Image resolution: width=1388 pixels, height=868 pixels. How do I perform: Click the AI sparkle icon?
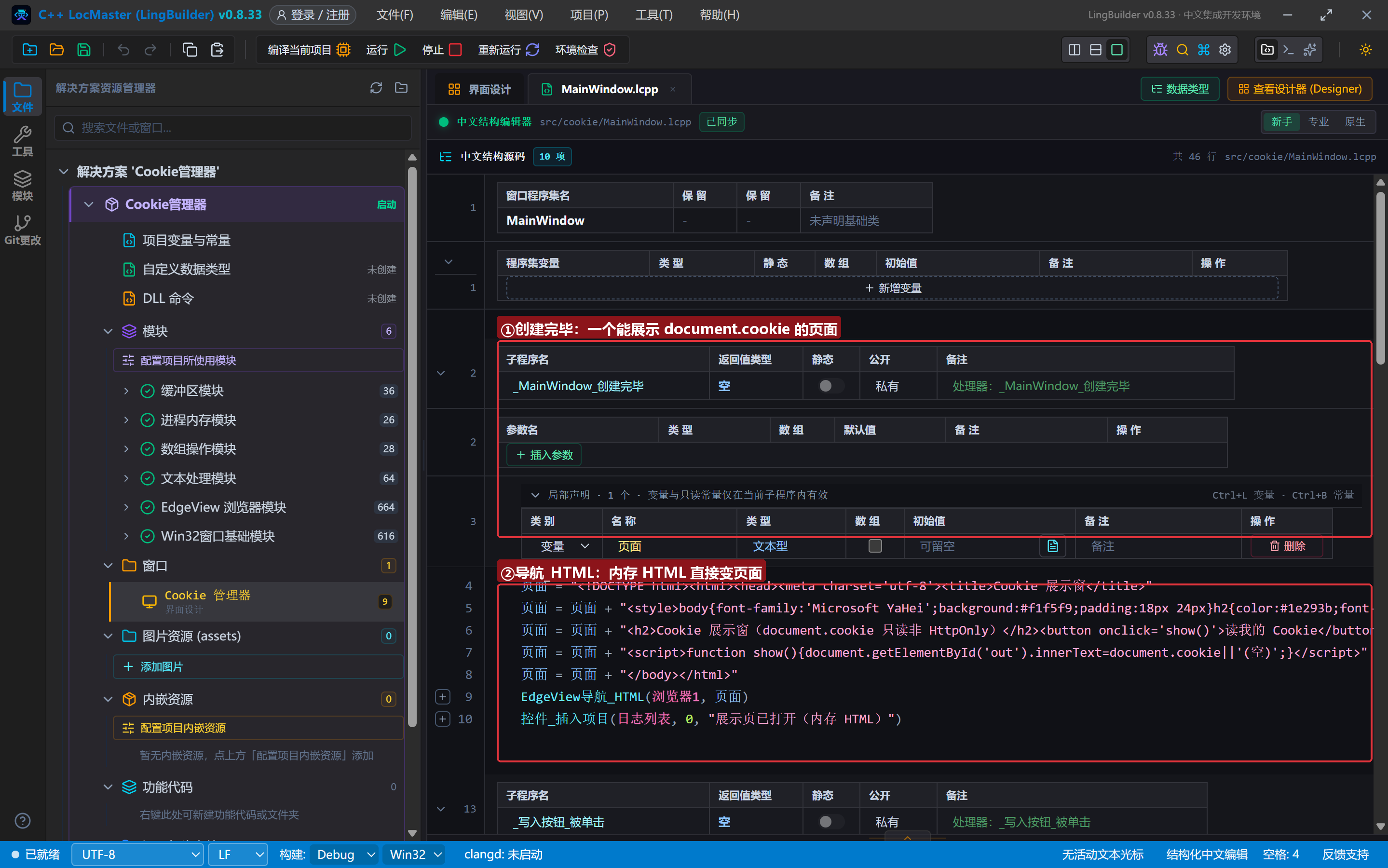click(x=1310, y=50)
